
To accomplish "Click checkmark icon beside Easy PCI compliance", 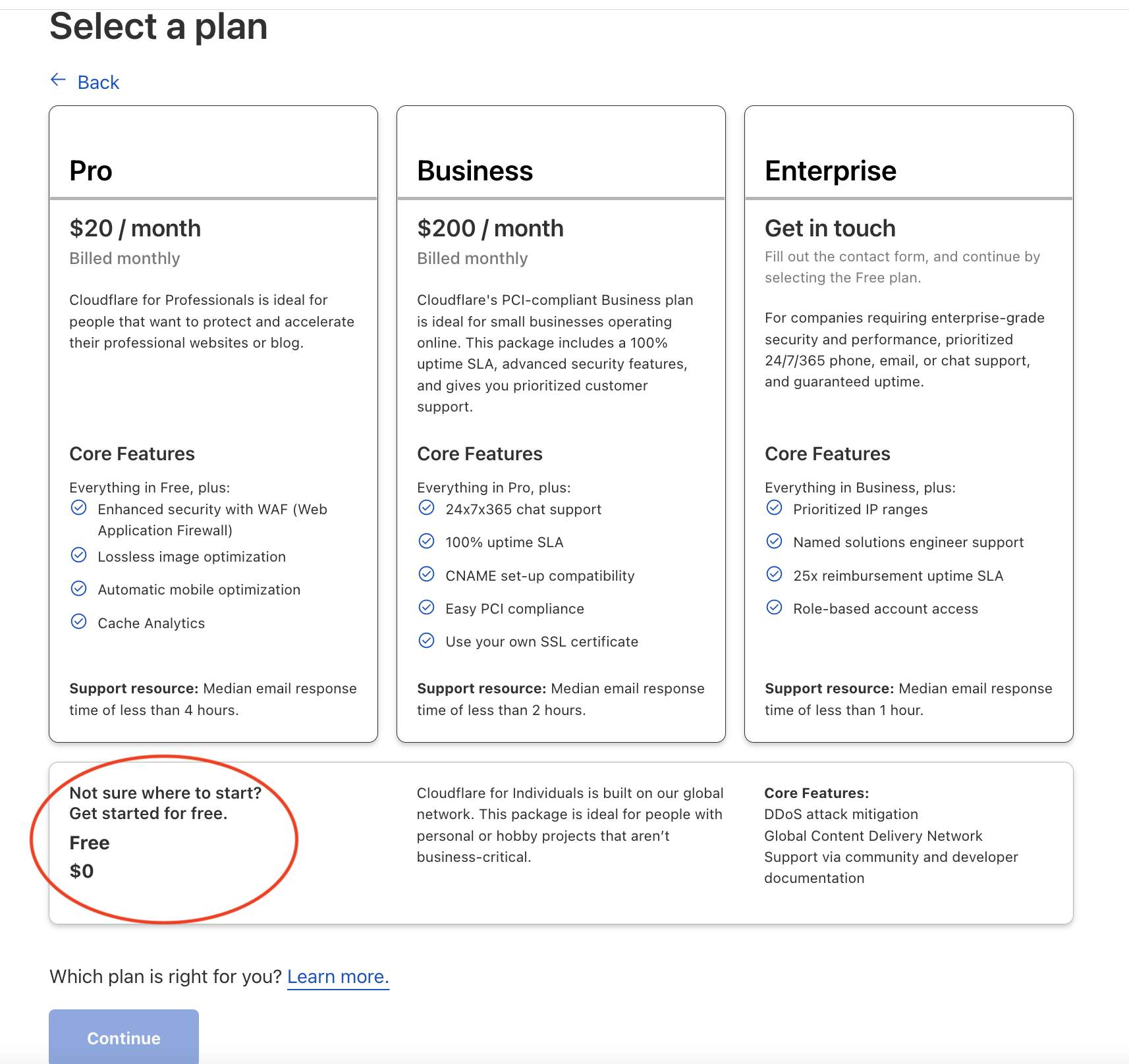I will point(426,607).
